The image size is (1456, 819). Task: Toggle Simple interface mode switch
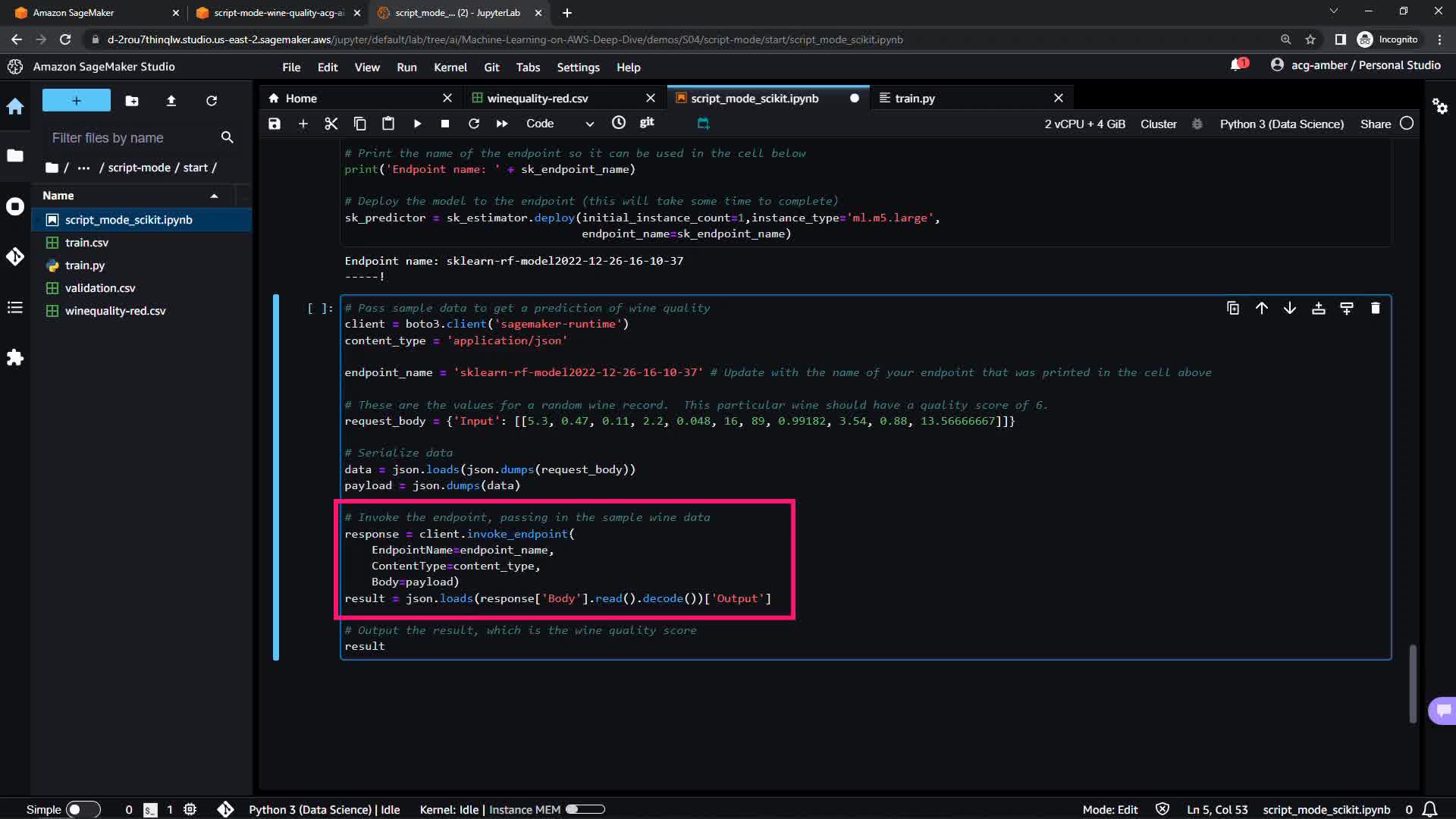83,809
